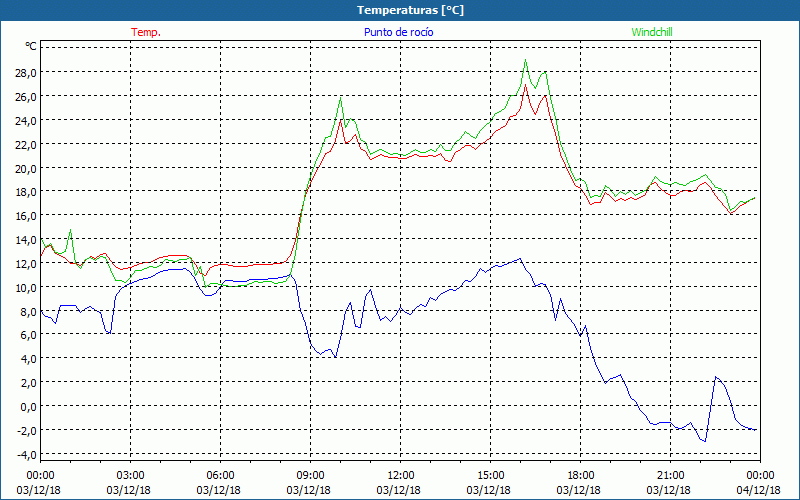Click the °C unit label on the axis
This screenshot has width=800, height=500.
point(31,46)
